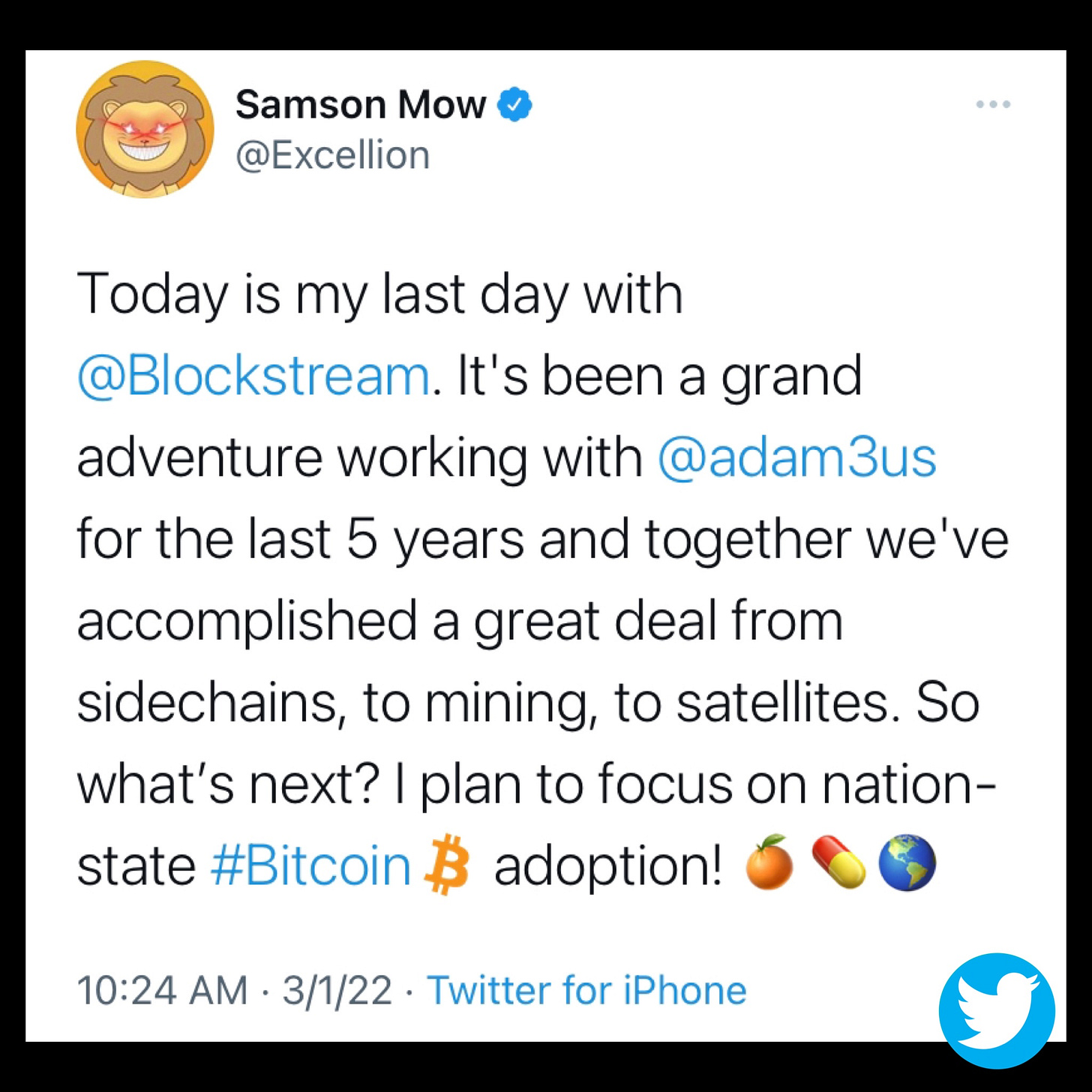This screenshot has height=1092, width=1092.
Task: Click the red and yellow pill emoji
Action: click(x=838, y=862)
